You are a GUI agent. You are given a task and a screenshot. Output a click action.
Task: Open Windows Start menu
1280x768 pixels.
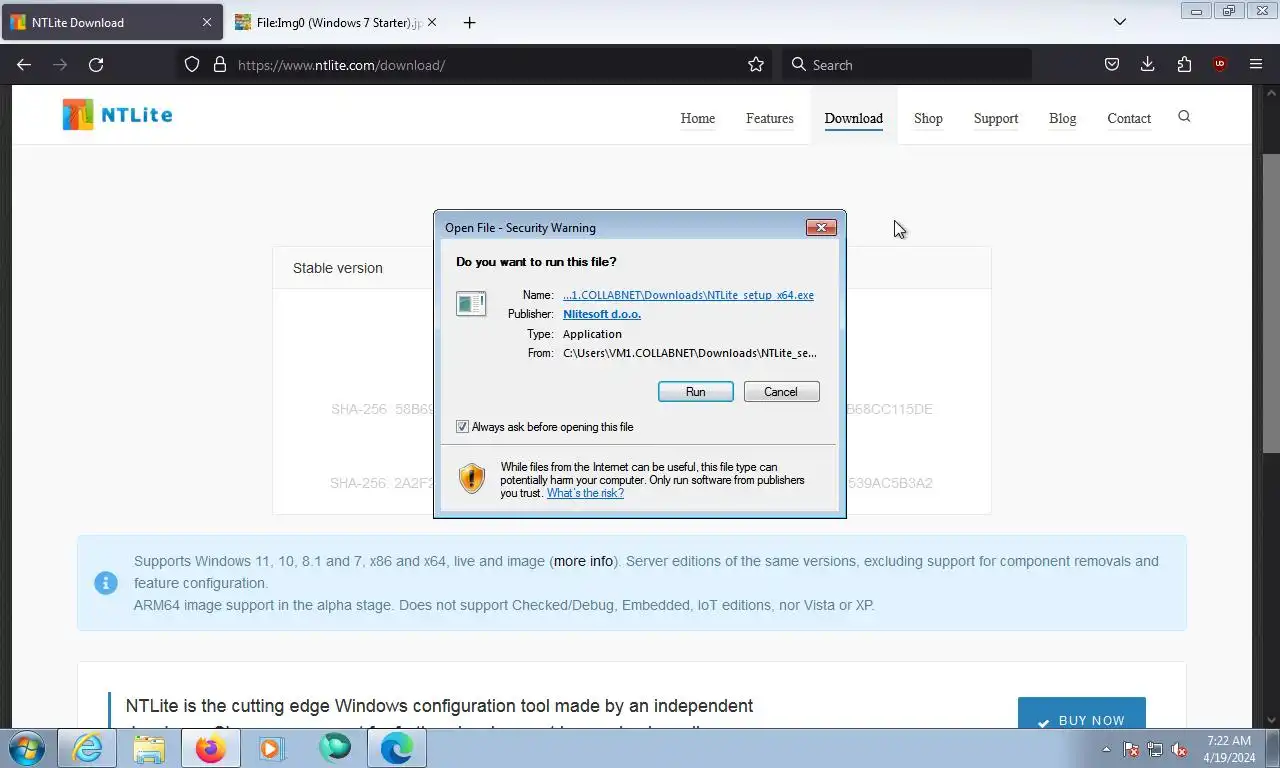[x=26, y=748]
